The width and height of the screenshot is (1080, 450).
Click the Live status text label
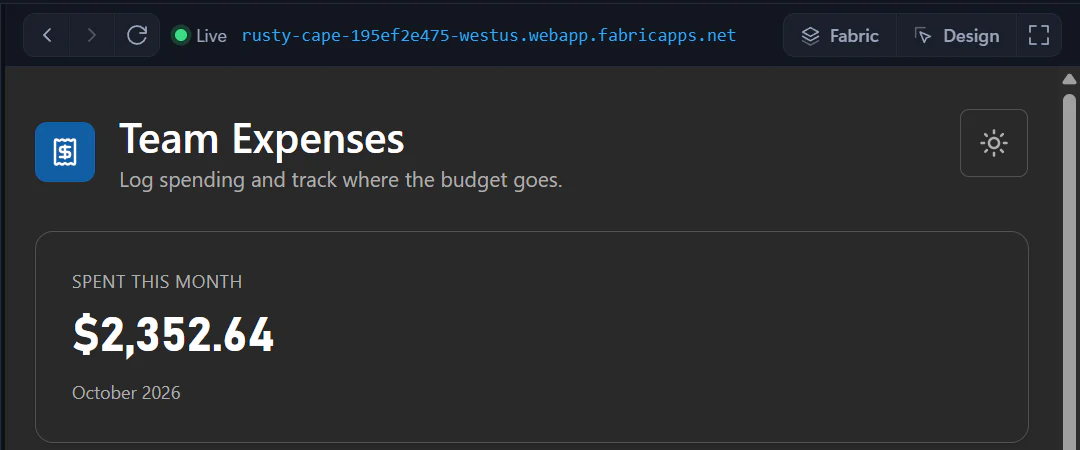(211, 36)
